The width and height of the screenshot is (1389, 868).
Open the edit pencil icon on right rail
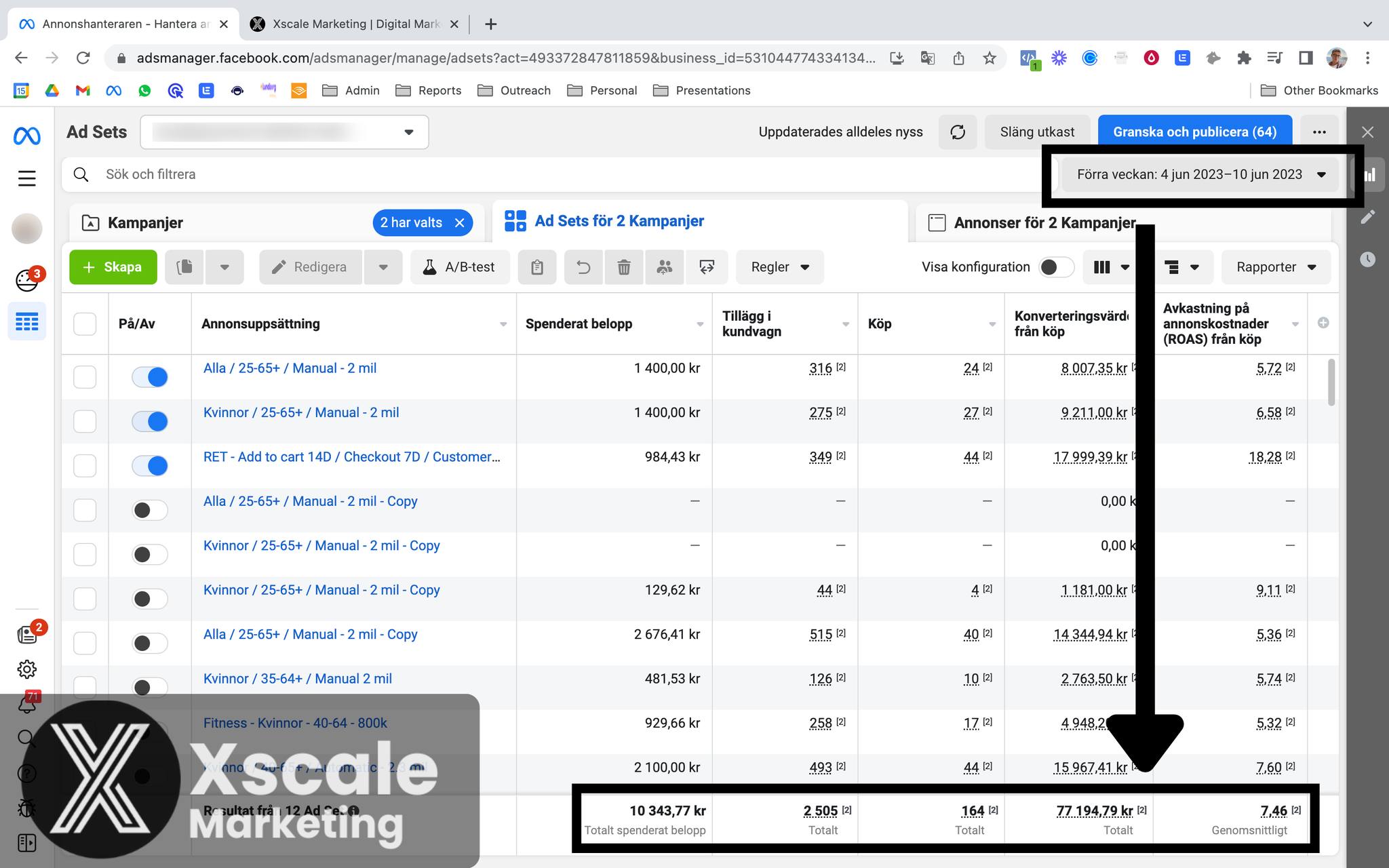click(x=1368, y=217)
